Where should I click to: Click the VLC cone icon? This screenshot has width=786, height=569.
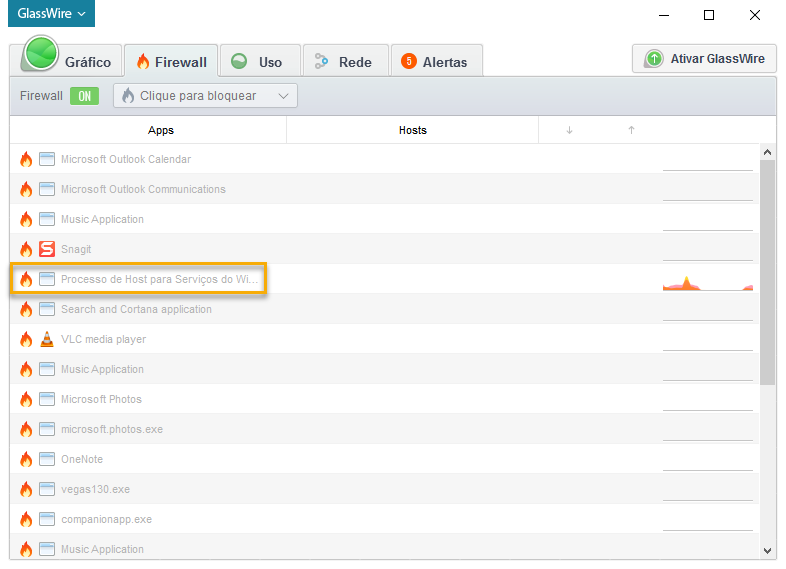point(47,339)
